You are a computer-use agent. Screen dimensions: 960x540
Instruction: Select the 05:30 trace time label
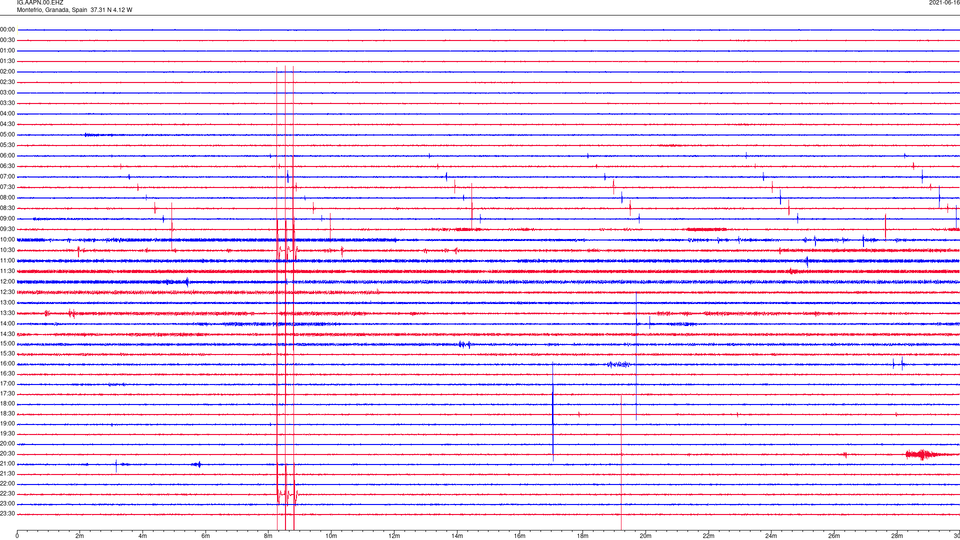click(7, 145)
